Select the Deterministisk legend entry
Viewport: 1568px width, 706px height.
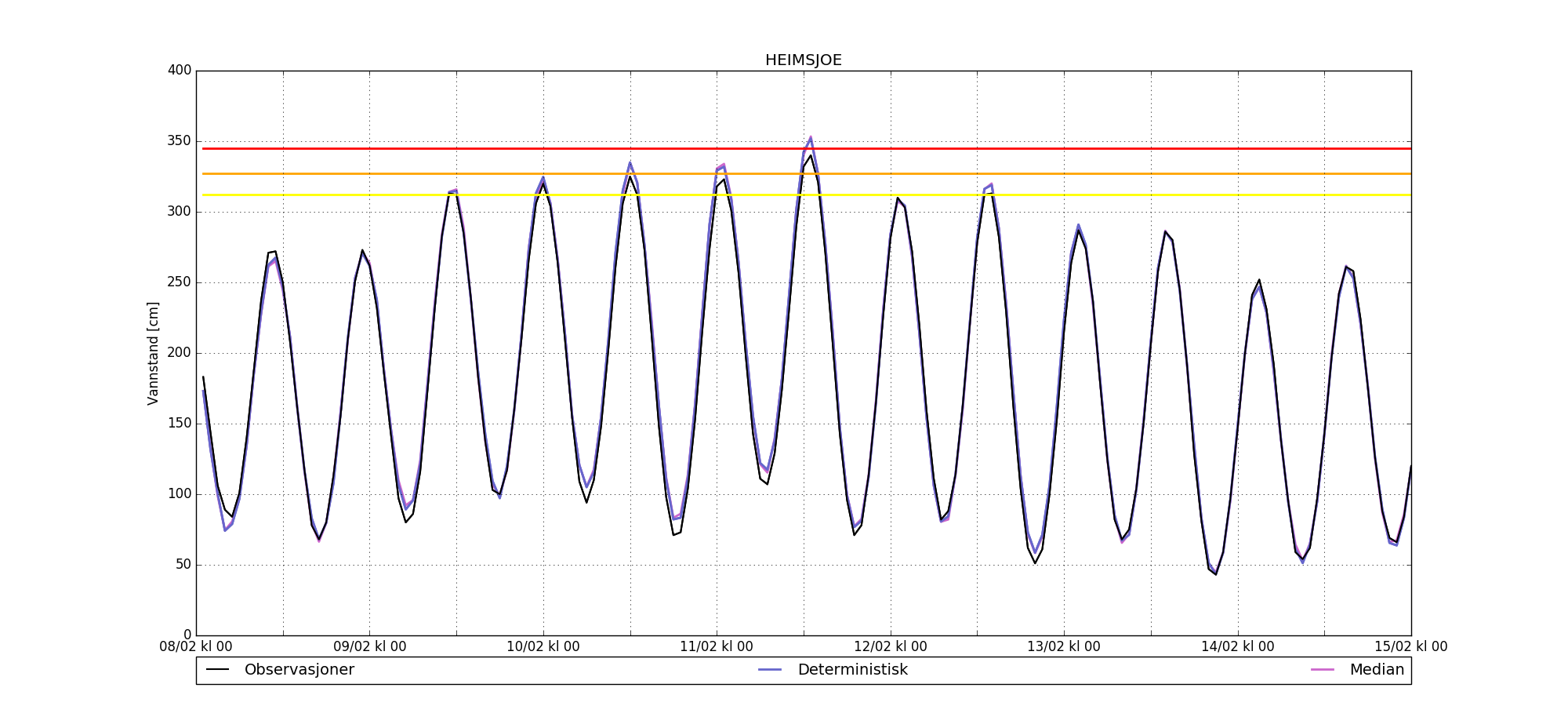click(x=833, y=670)
